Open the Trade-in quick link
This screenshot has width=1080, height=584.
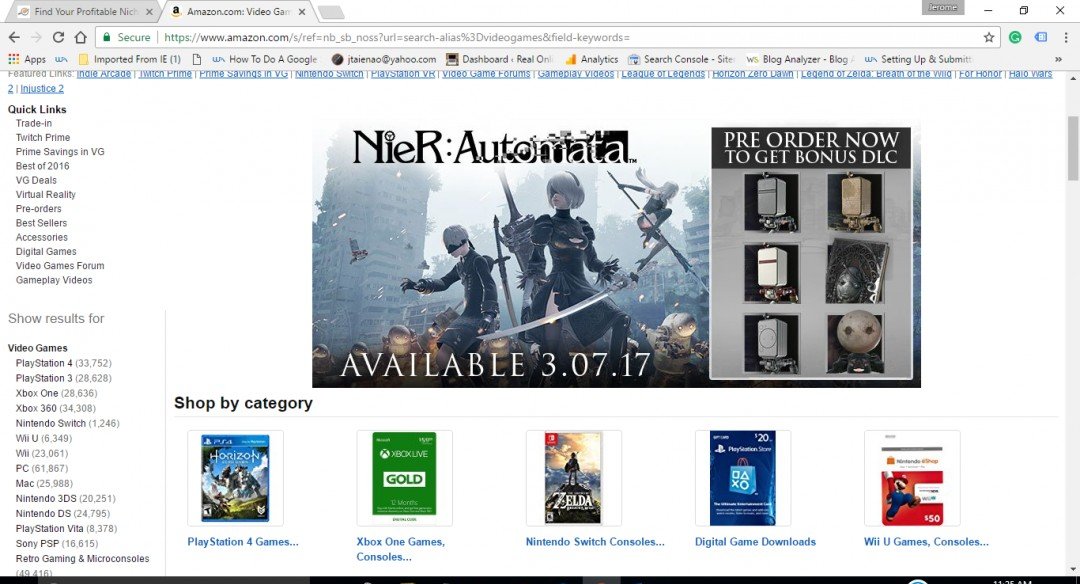[34, 123]
